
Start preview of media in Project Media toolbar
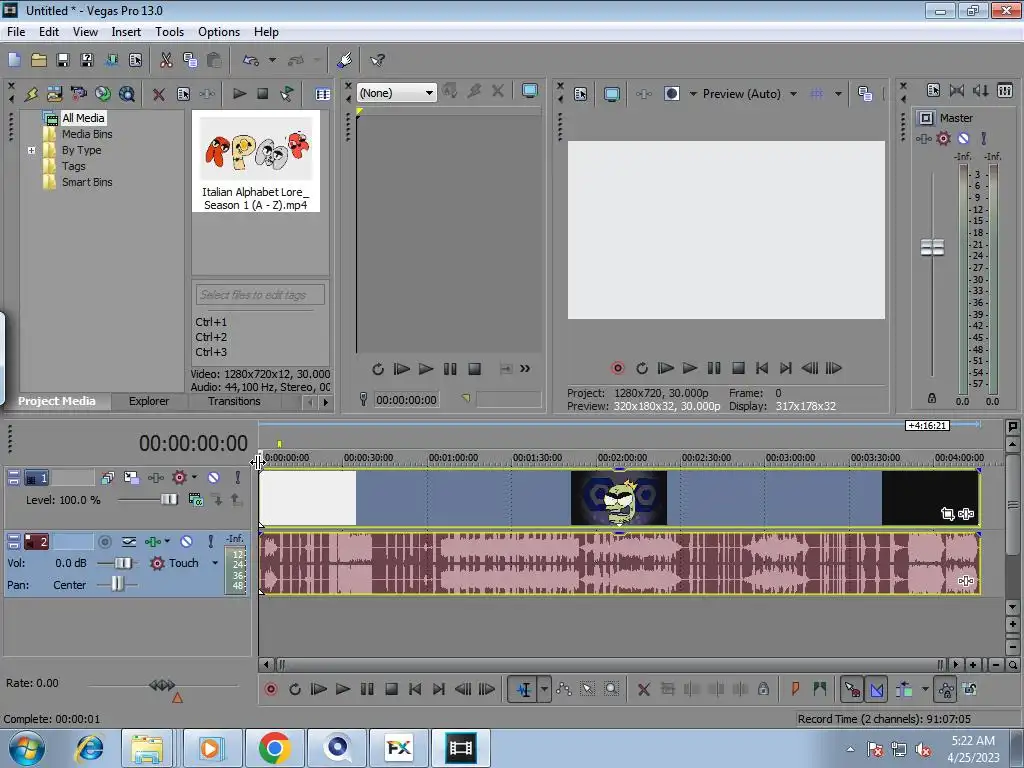[x=239, y=94]
